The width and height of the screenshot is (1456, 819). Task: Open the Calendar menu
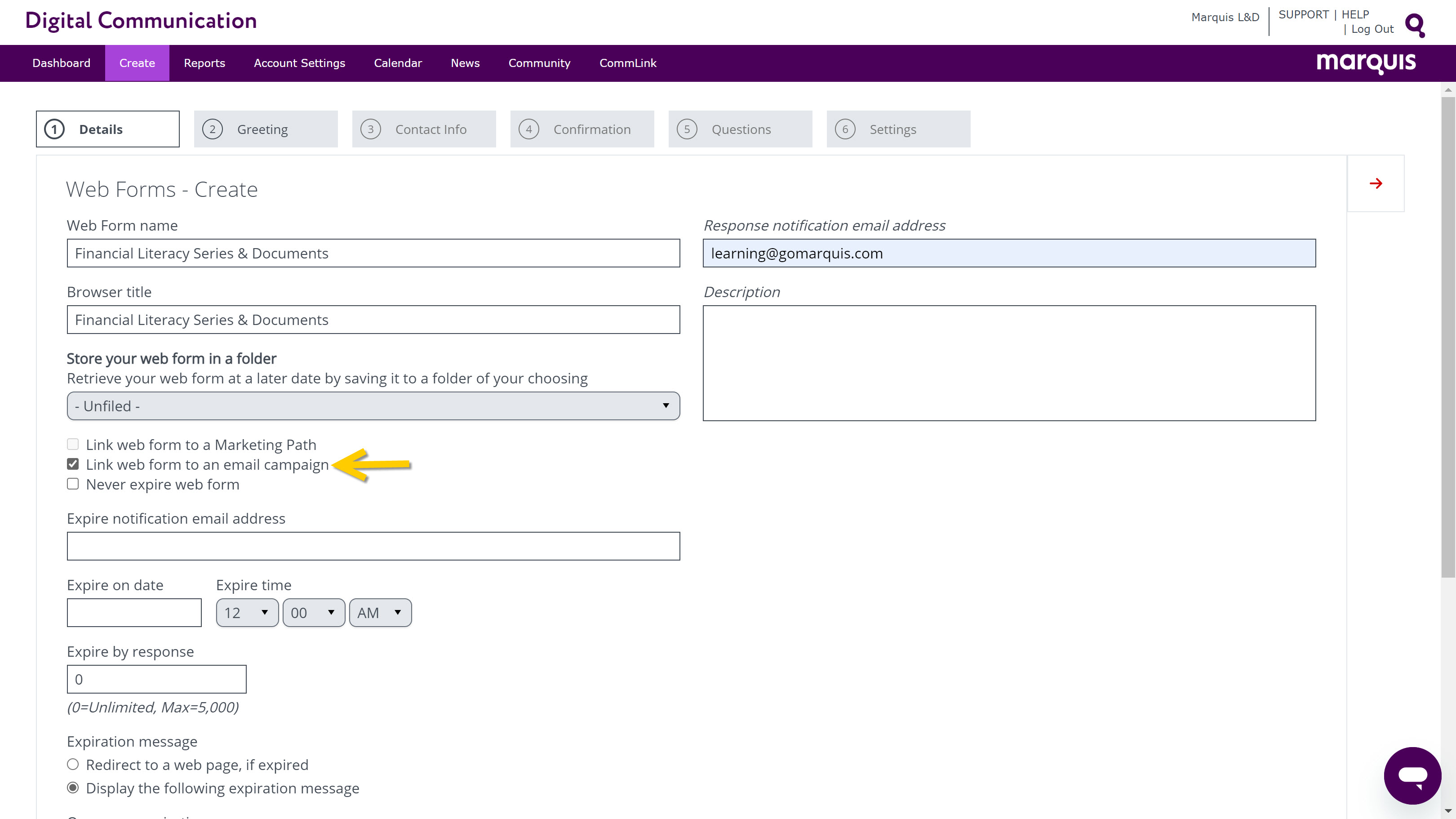point(398,63)
